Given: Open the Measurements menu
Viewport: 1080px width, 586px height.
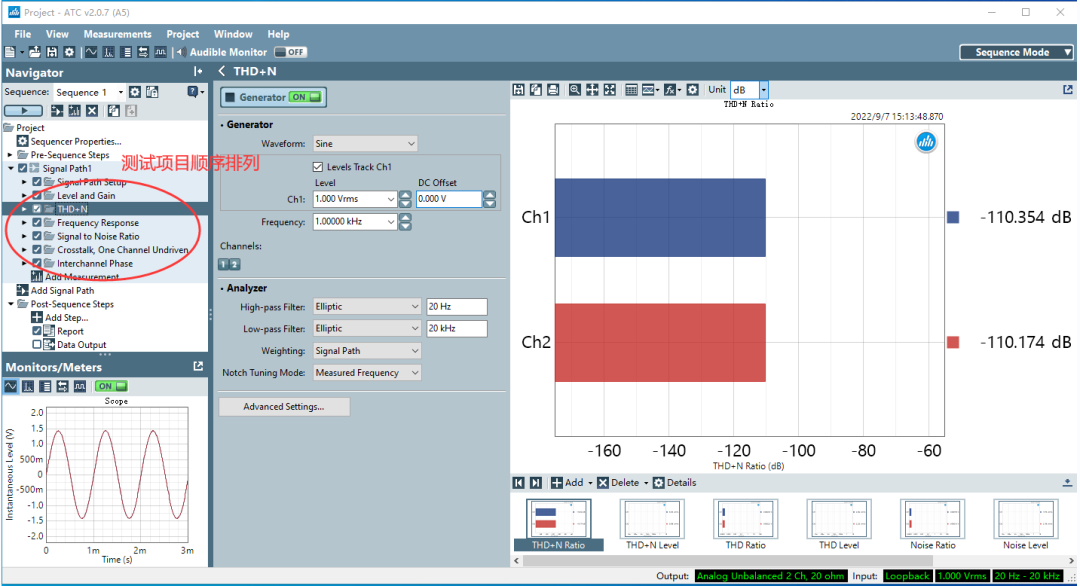Looking at the screenshot, I should tap(117, 34).
